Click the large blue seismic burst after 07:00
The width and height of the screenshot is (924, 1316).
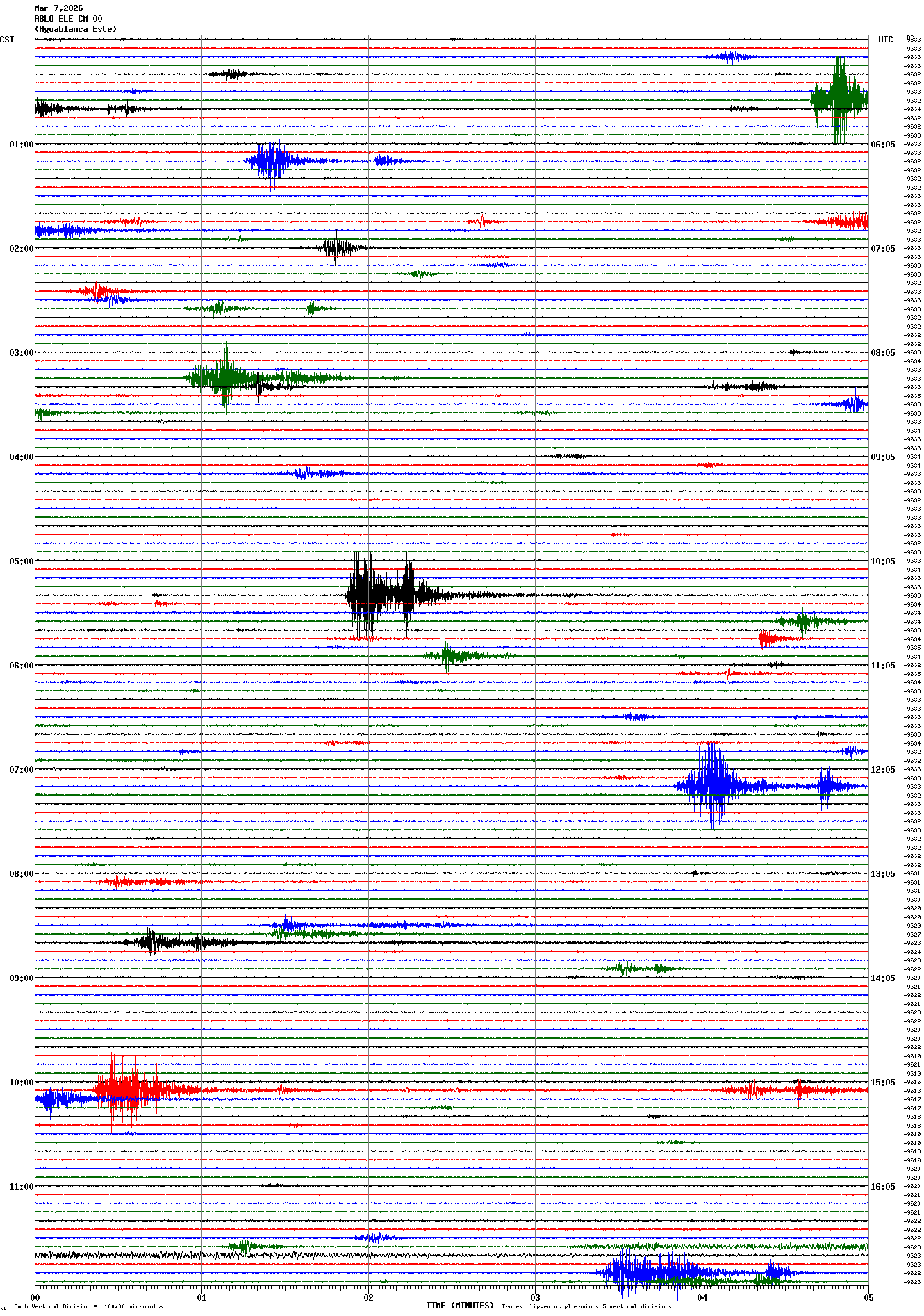(713, 786)
